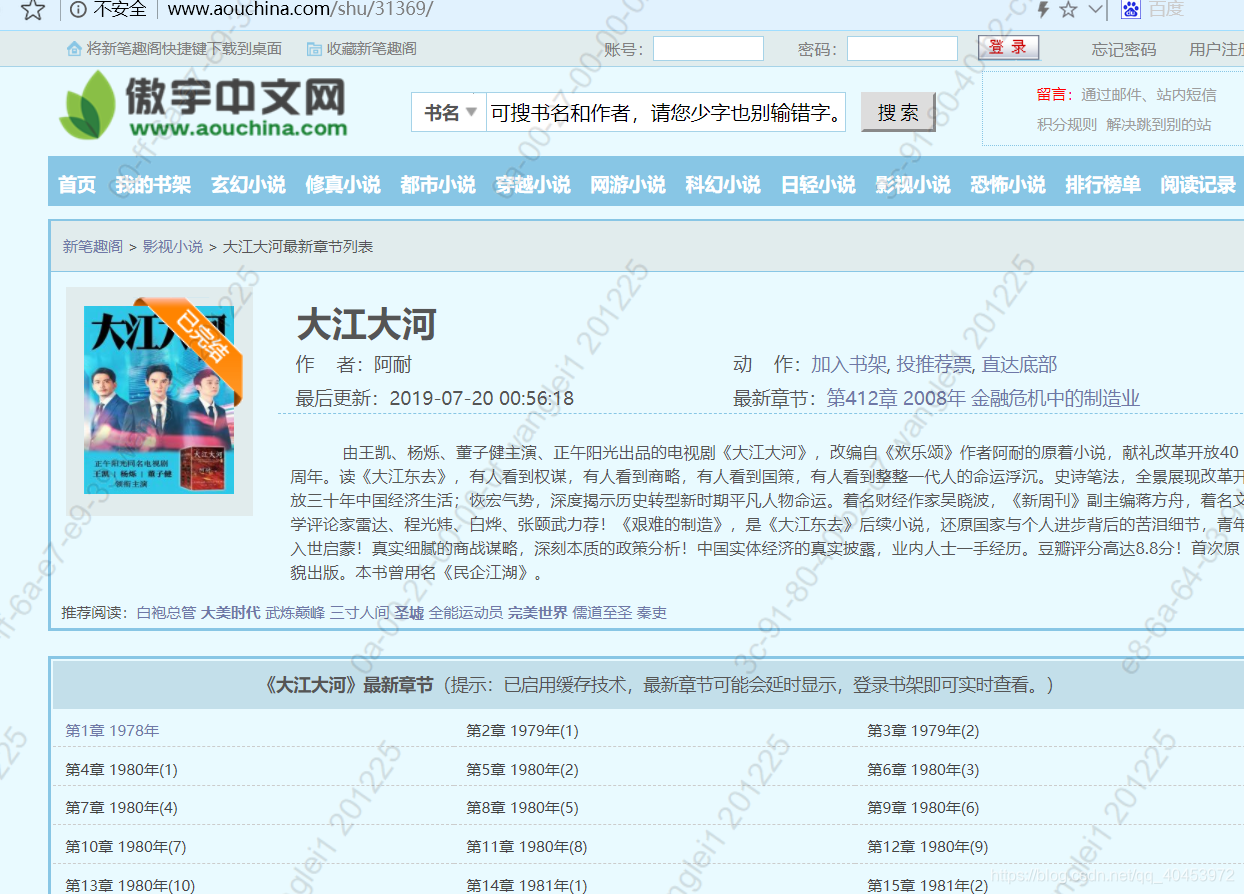Screen dimensions: 1244x894
Task: Open chapter 第6章 1980年(3)
Action: 923,770
